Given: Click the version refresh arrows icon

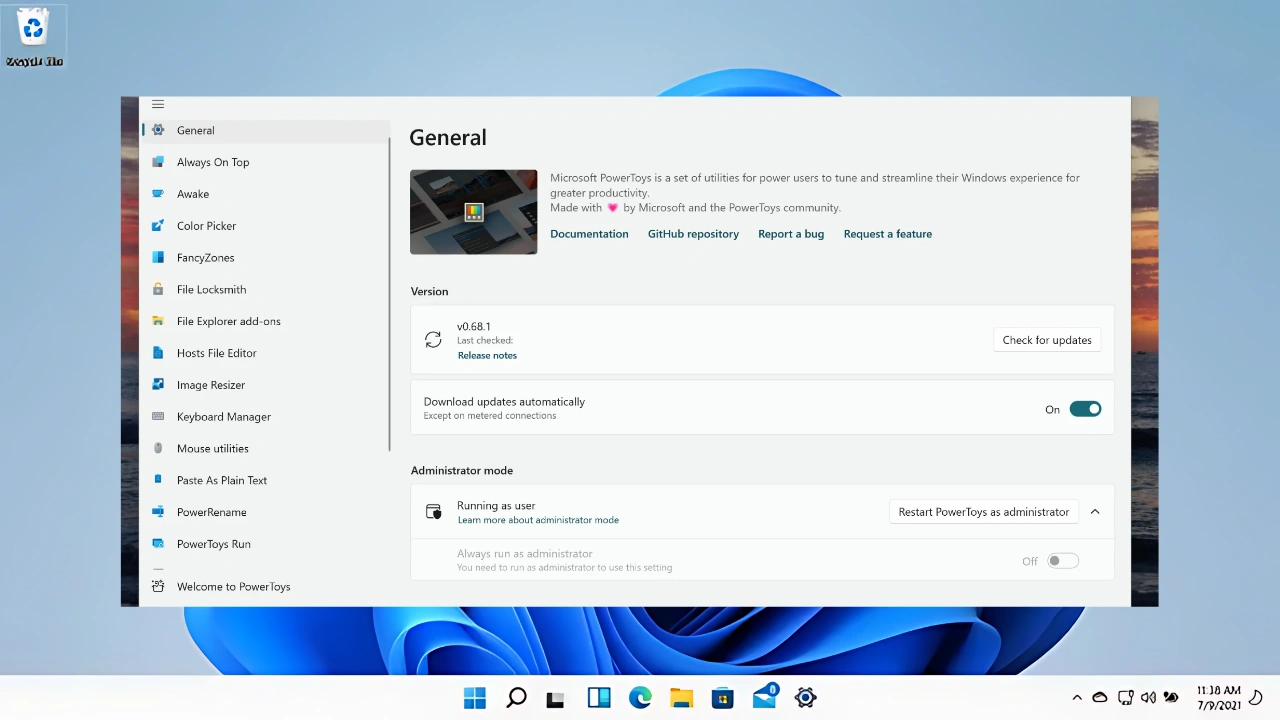Looking at the screenshot, I should tap(433, 340).
